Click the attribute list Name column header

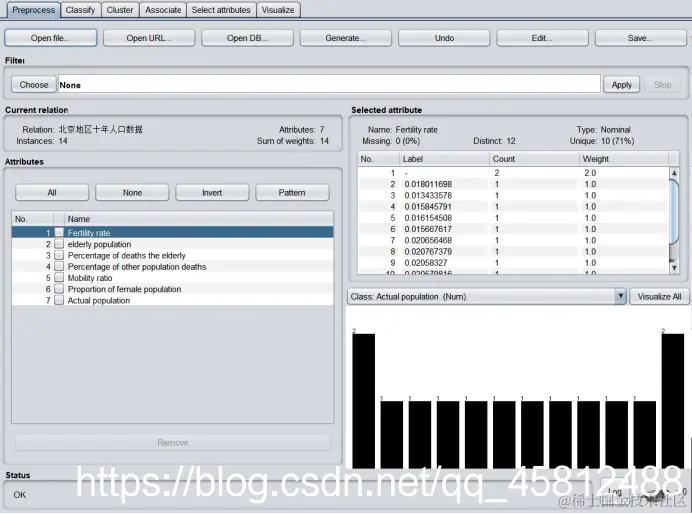click(x=199, y=219)
